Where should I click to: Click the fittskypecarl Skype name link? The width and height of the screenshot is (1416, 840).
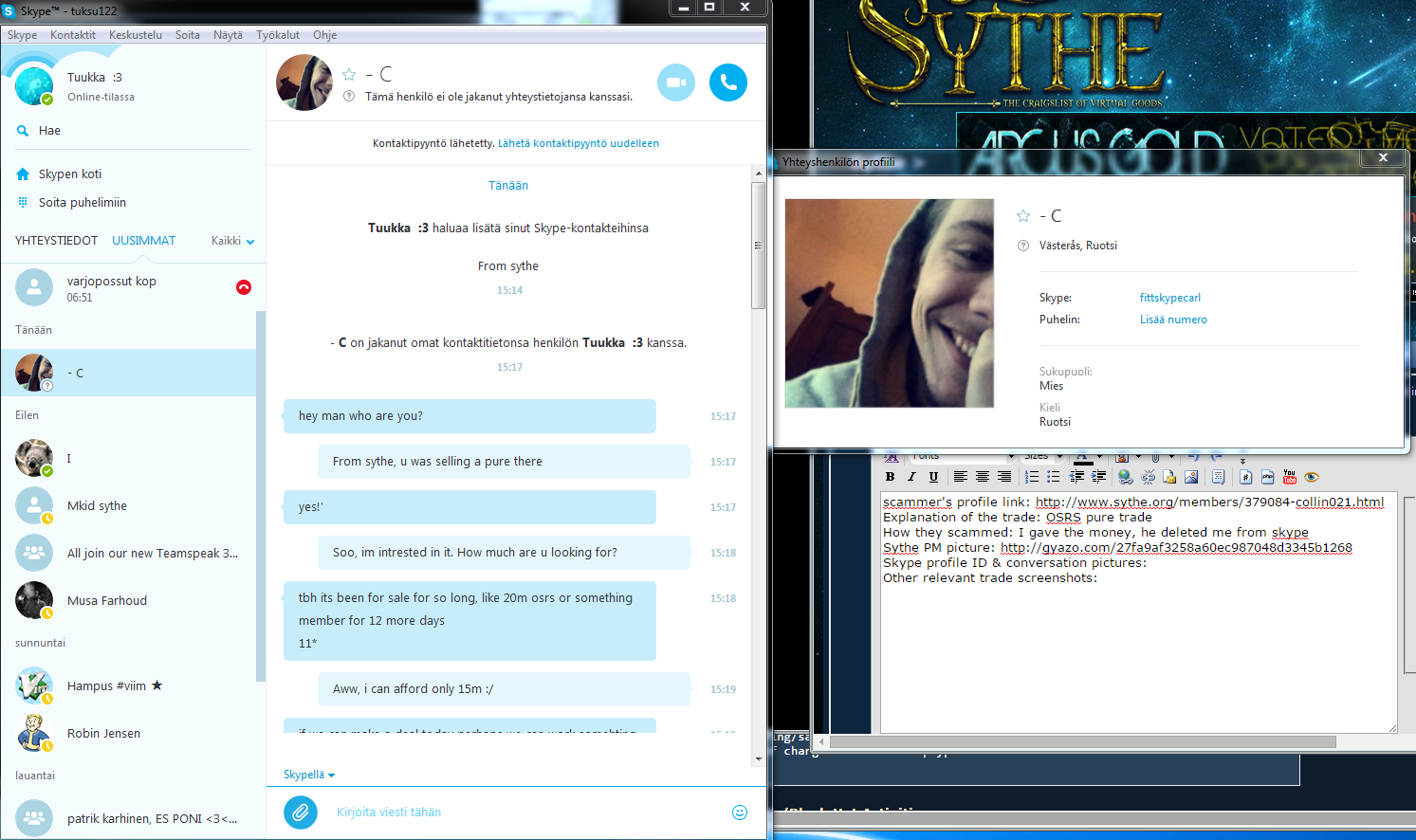click(1170, 298)
